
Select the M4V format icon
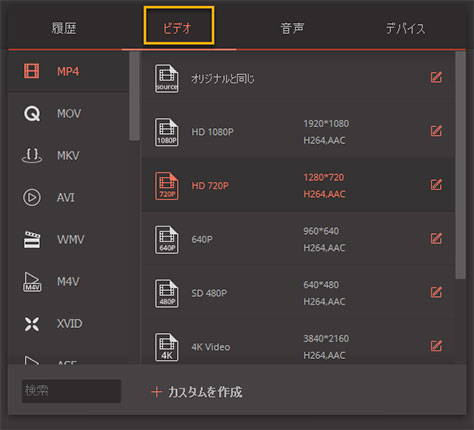[32, 282]
